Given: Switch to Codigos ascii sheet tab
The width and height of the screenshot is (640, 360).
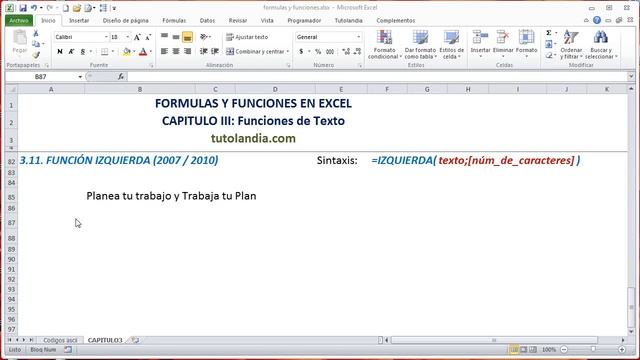Looking at the screenshot, I should pos(60,340).
